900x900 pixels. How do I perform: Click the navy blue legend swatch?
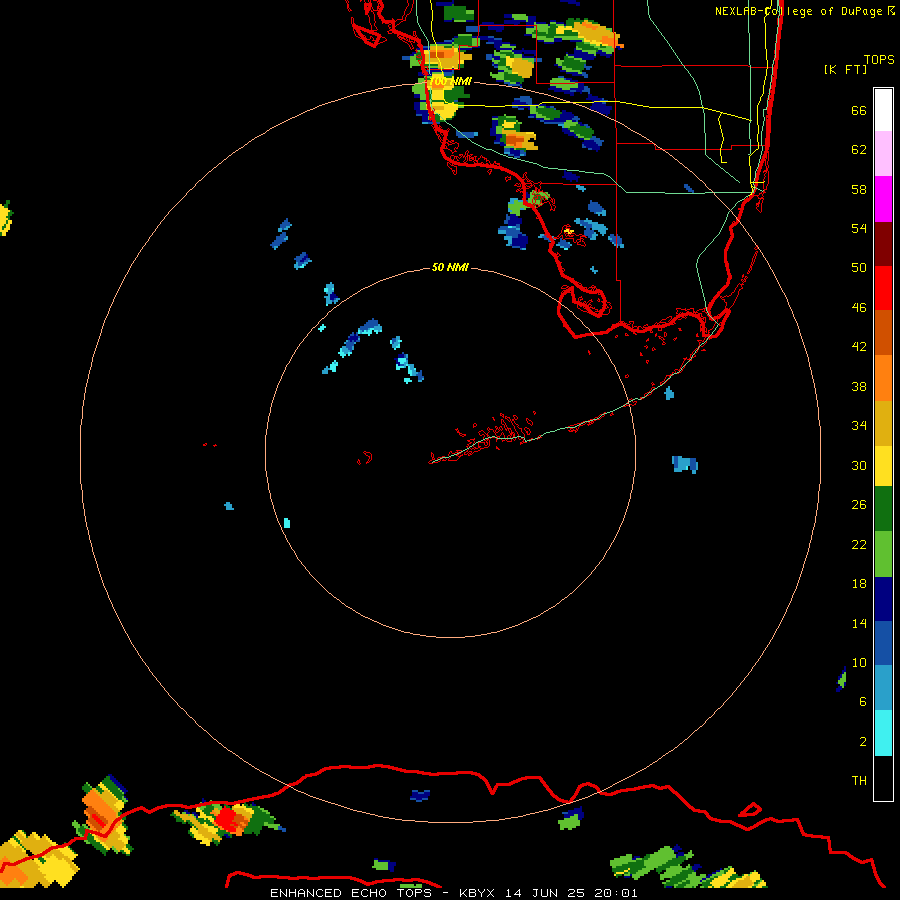[x=883, y=599]
